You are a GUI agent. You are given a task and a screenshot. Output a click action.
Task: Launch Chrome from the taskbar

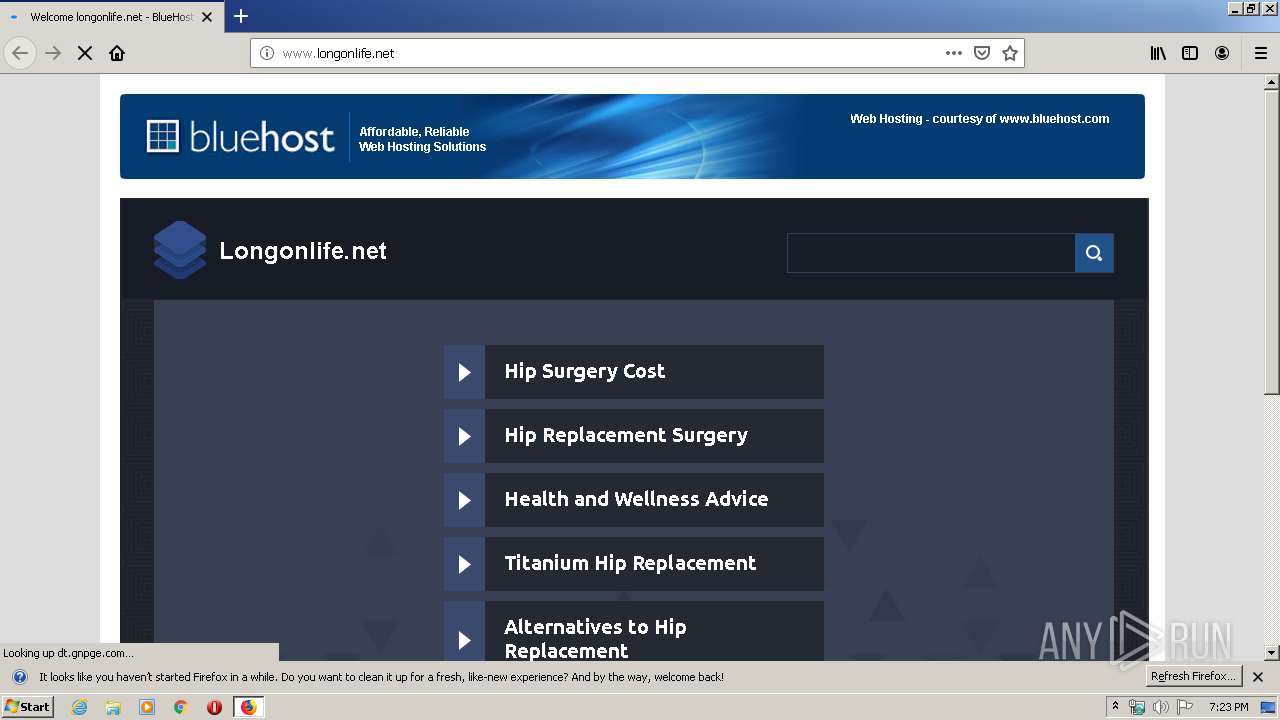180,707
